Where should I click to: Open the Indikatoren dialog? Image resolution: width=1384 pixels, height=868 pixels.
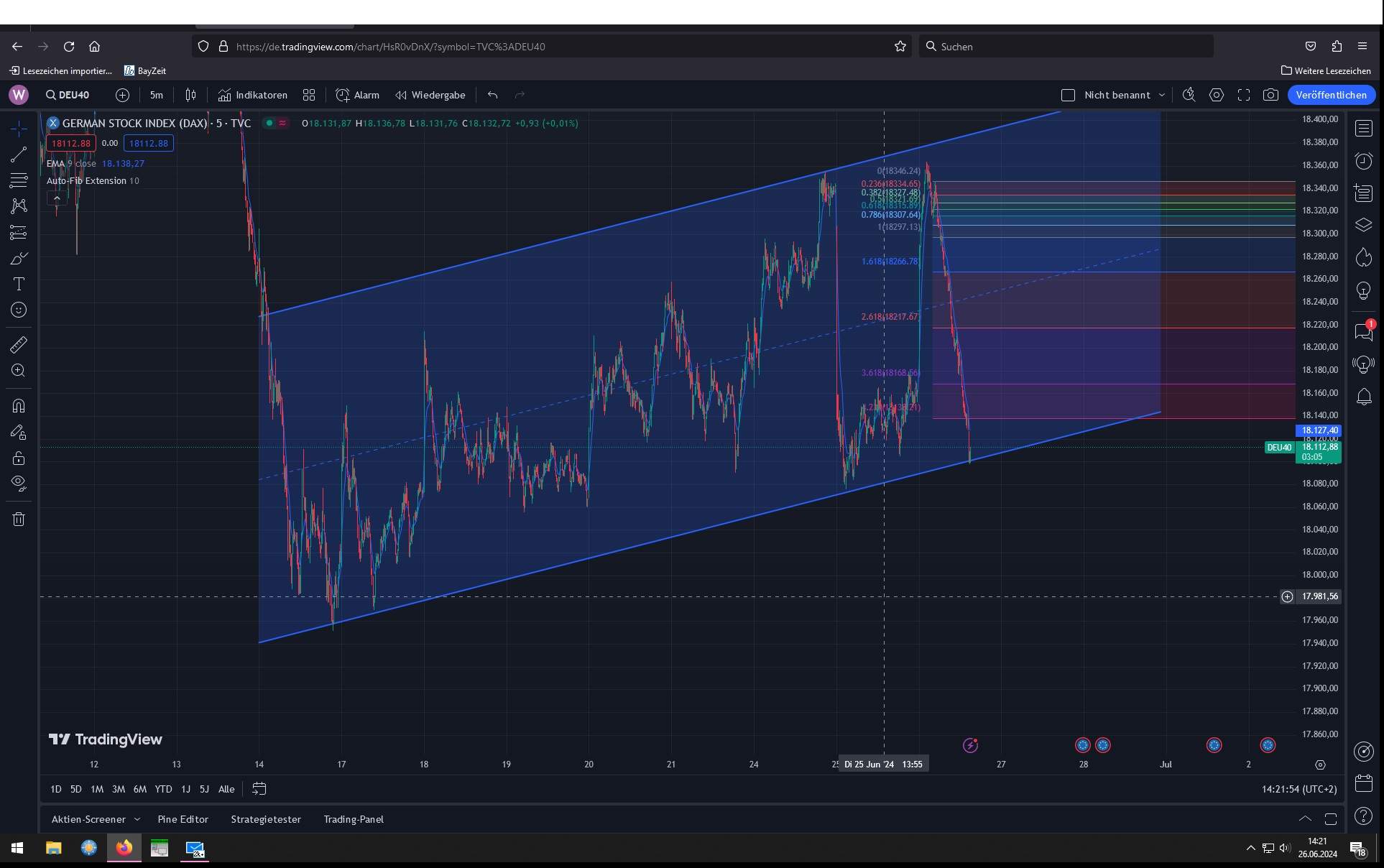click(252, 95)
